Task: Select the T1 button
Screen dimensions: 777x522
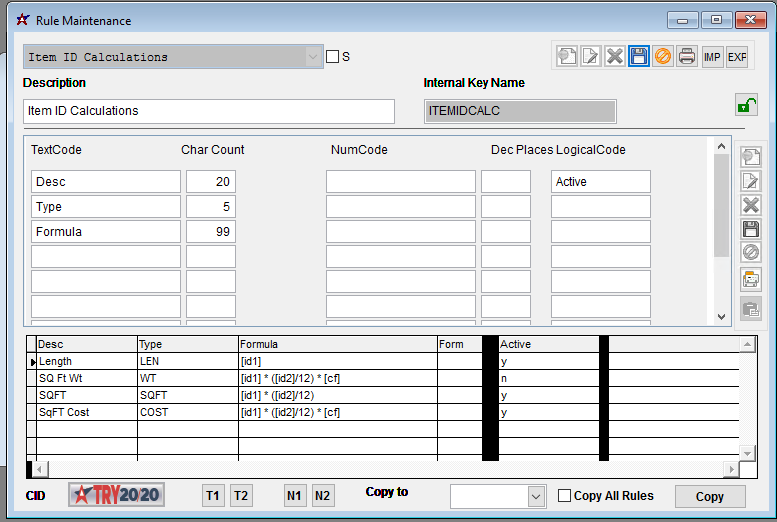Action: click(x=213, y=495)
